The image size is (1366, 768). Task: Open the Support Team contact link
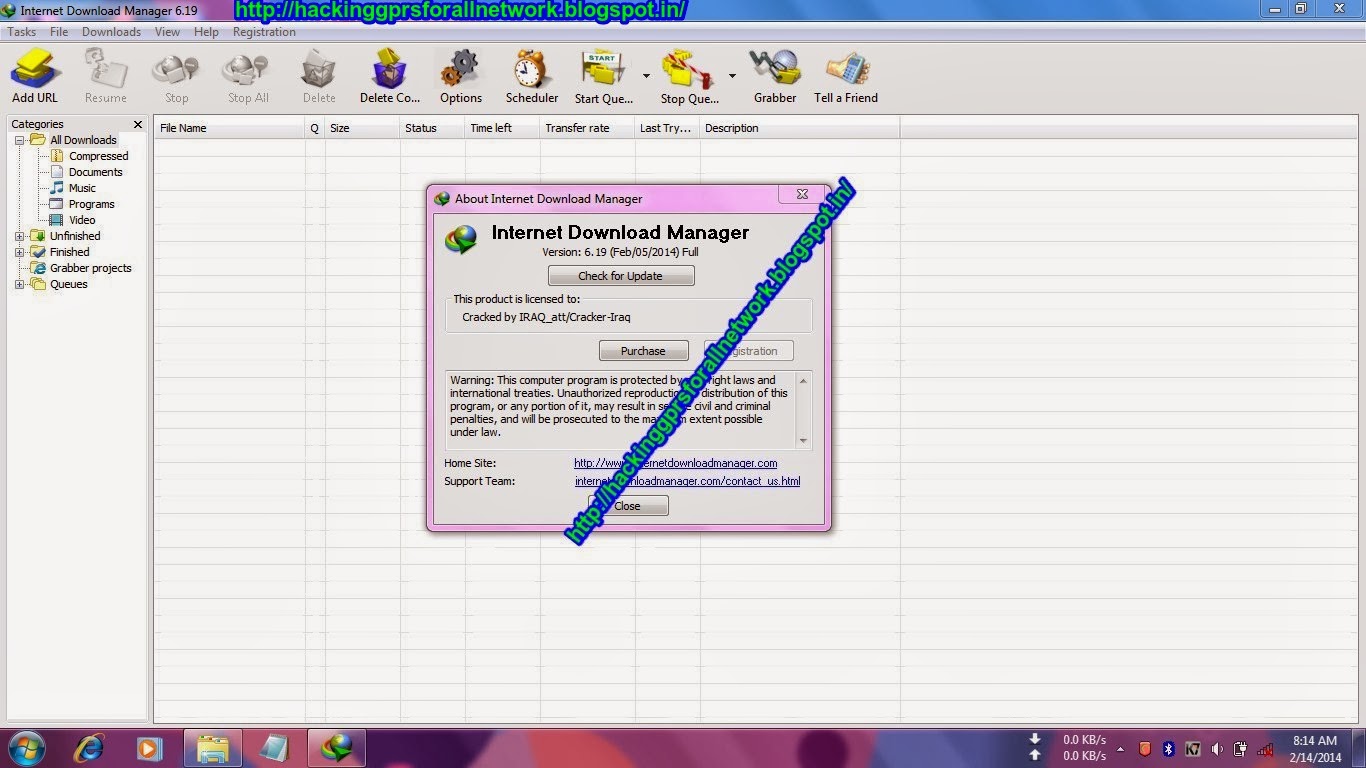pyautogui.click(x=687, y=481)
